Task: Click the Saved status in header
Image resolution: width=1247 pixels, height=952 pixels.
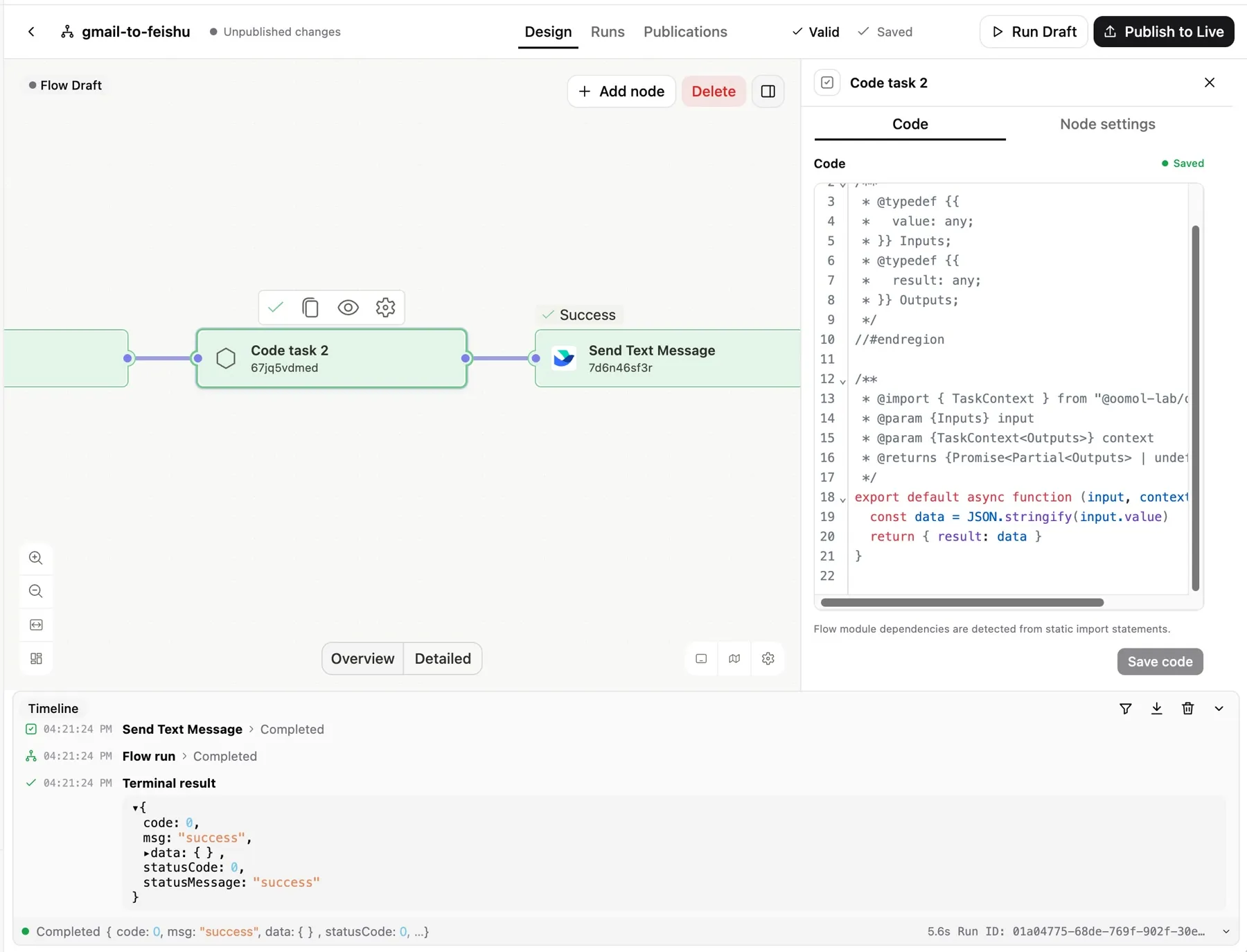Action: (885, 32)
